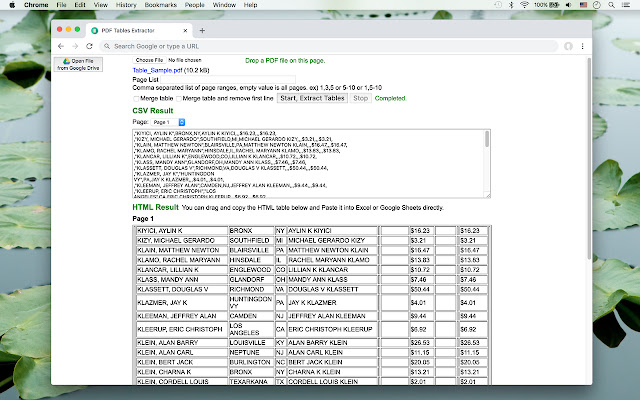Enable the Merge table checkbox

(x=137, y=98)
